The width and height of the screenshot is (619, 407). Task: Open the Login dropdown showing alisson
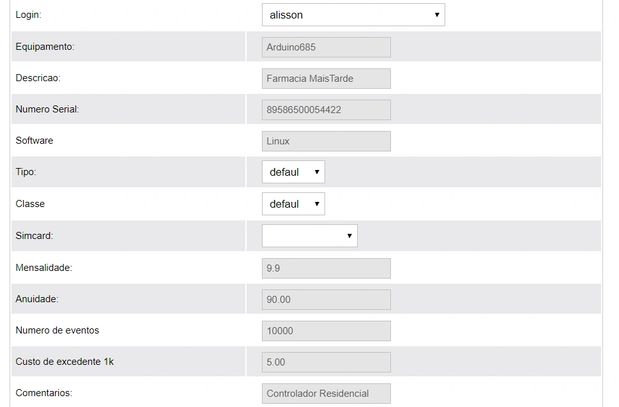(x=353, y=15)
